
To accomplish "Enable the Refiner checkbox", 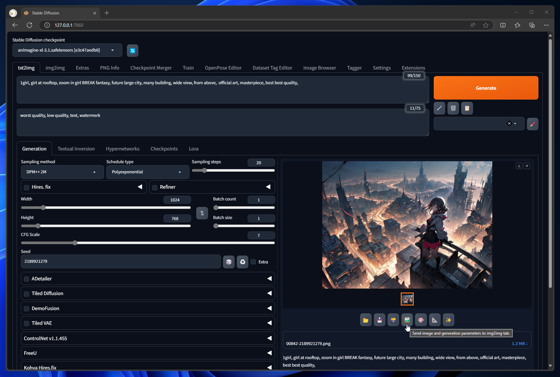I will (x=155, y=187).
